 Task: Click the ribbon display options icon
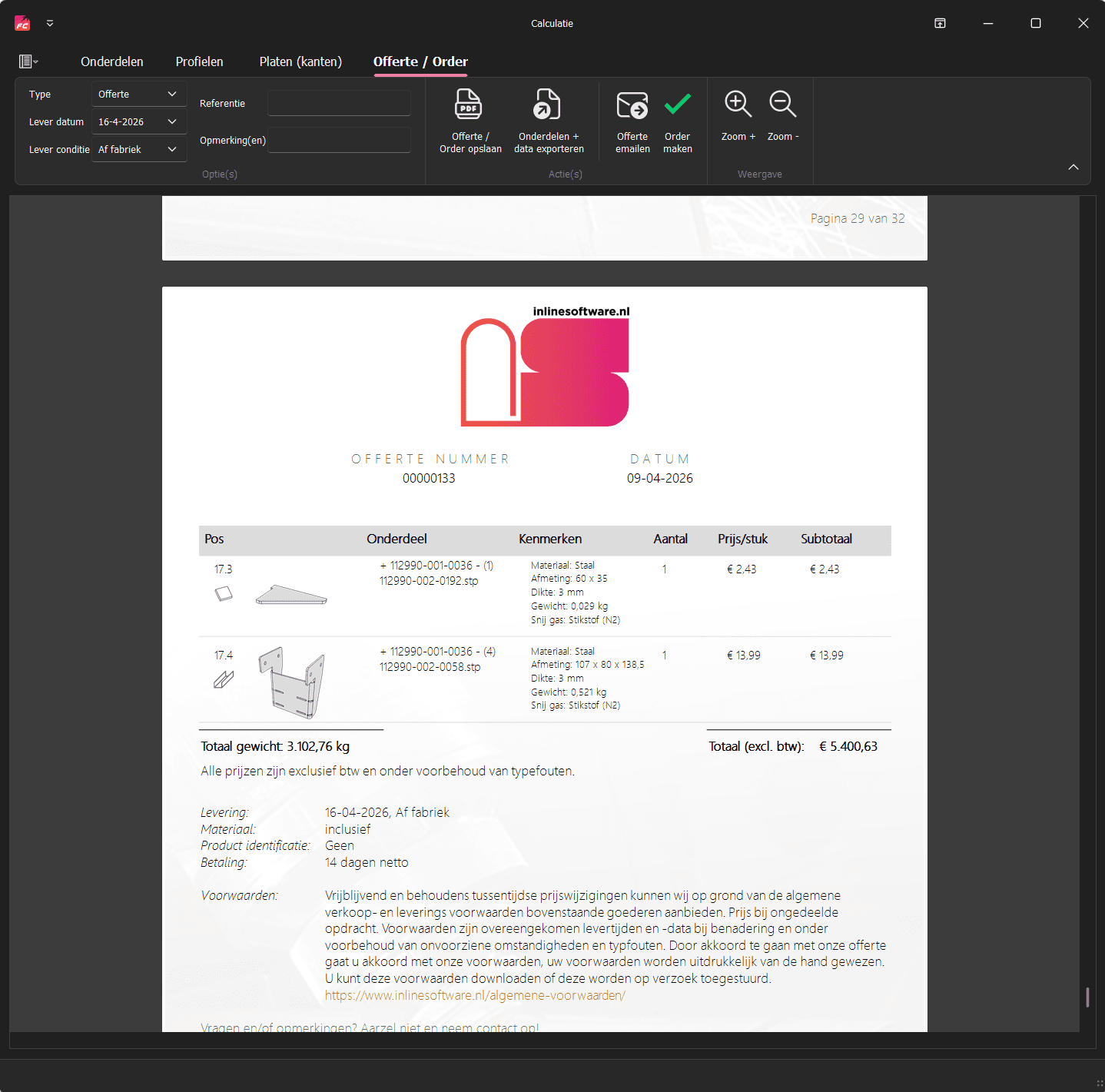[x=940, y=23]
